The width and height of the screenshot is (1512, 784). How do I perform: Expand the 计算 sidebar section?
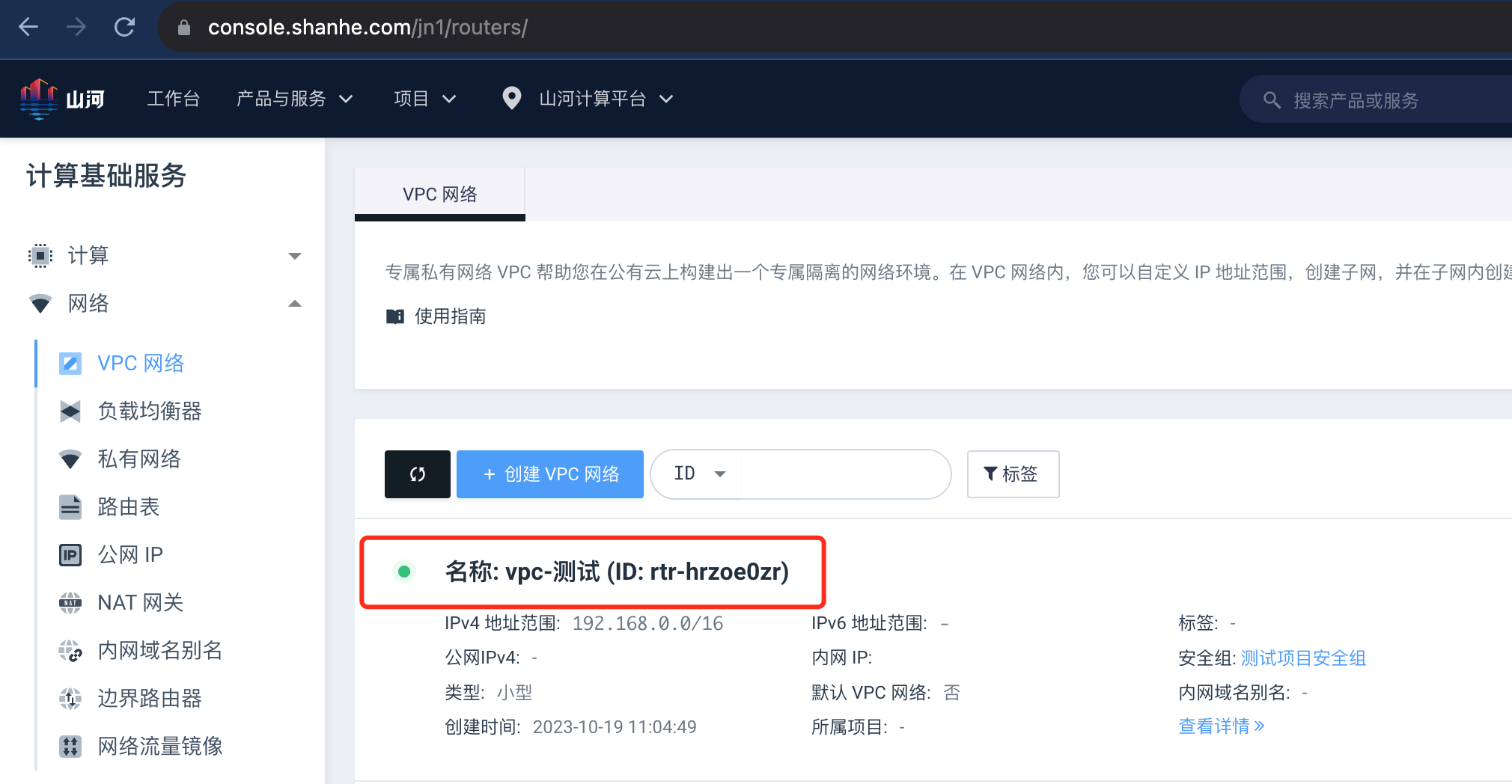(295, 256)
